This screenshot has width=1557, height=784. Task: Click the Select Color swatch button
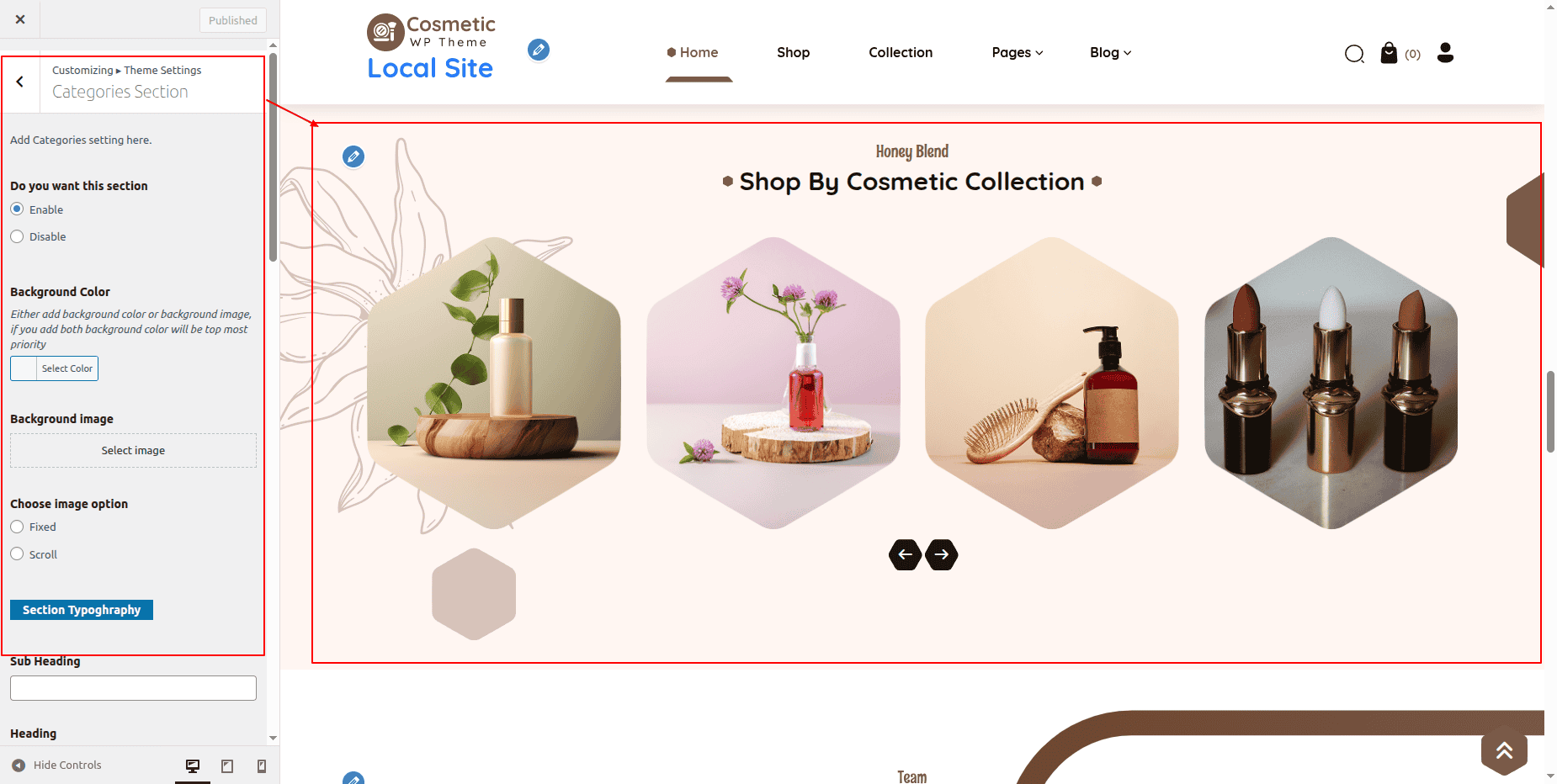pyautogui.click(x=54, y=368)
